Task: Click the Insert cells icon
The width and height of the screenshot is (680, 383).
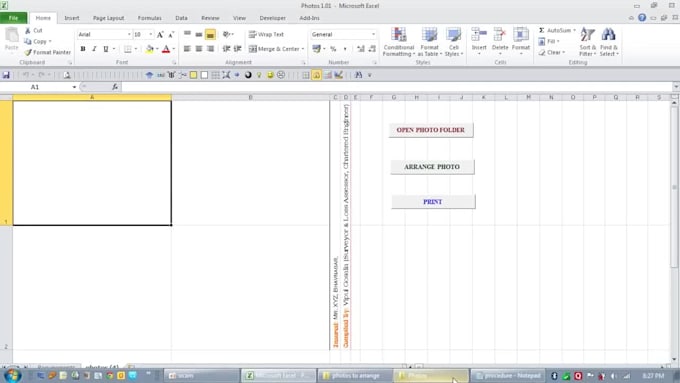Action: click(479, 34)
